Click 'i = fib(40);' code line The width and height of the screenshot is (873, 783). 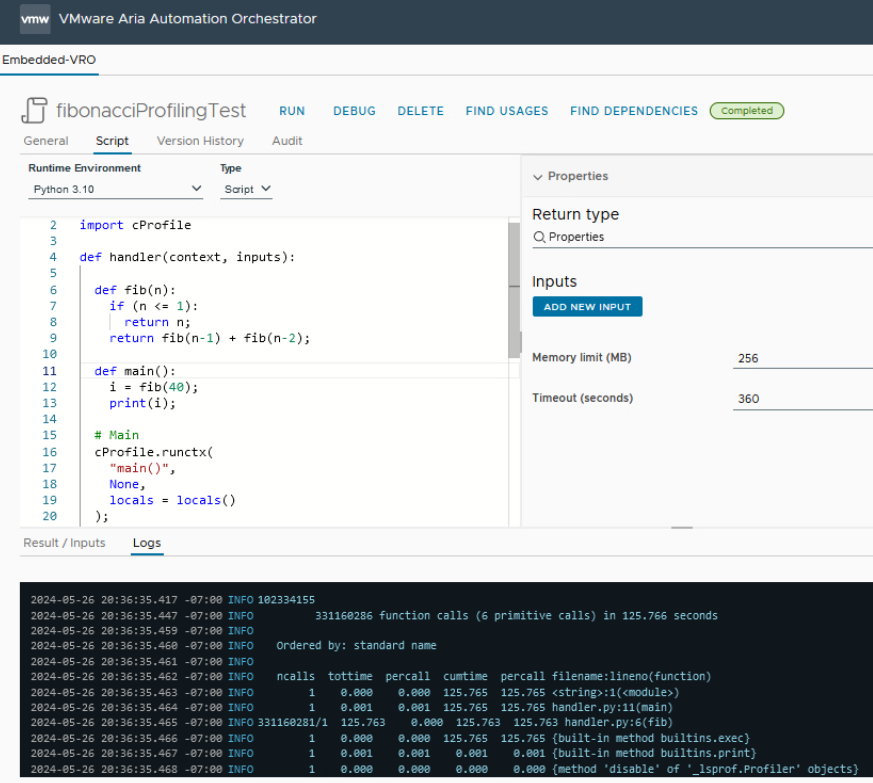pyautogui.click(x=154, y=387)
